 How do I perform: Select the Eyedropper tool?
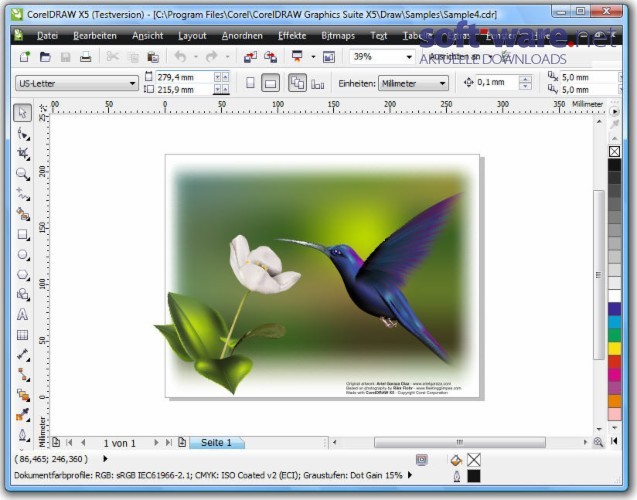click(23, 415)
